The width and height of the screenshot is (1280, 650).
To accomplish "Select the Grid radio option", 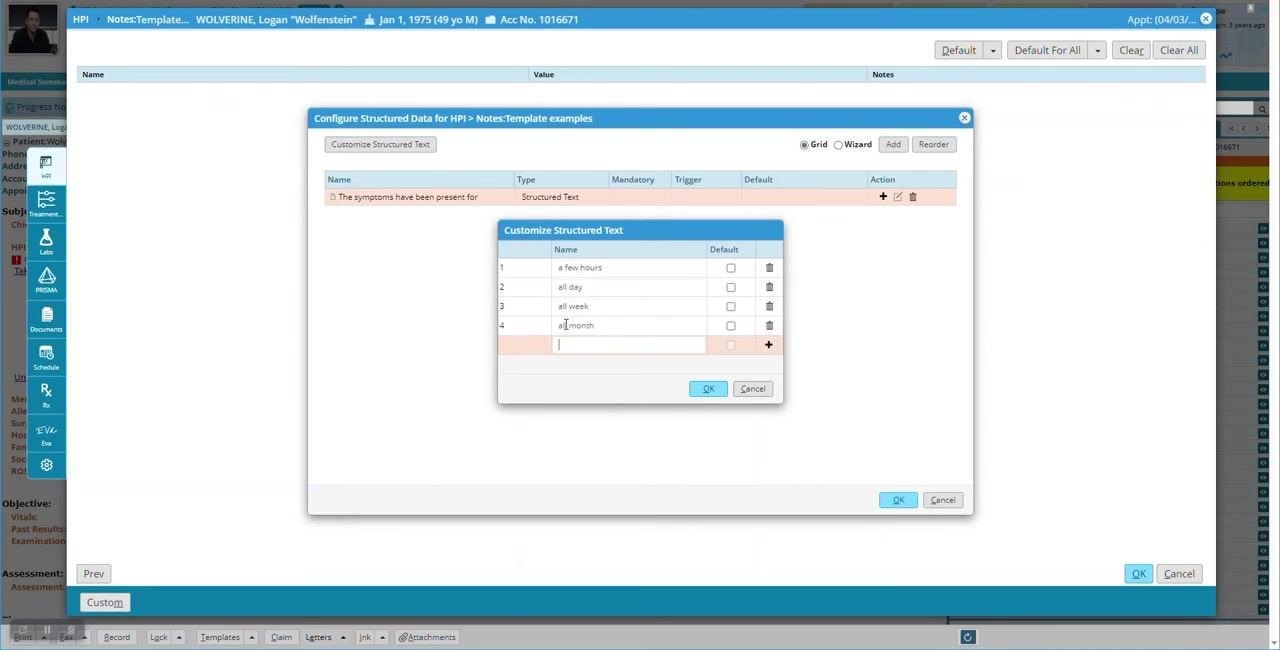I will coord(804,145).
